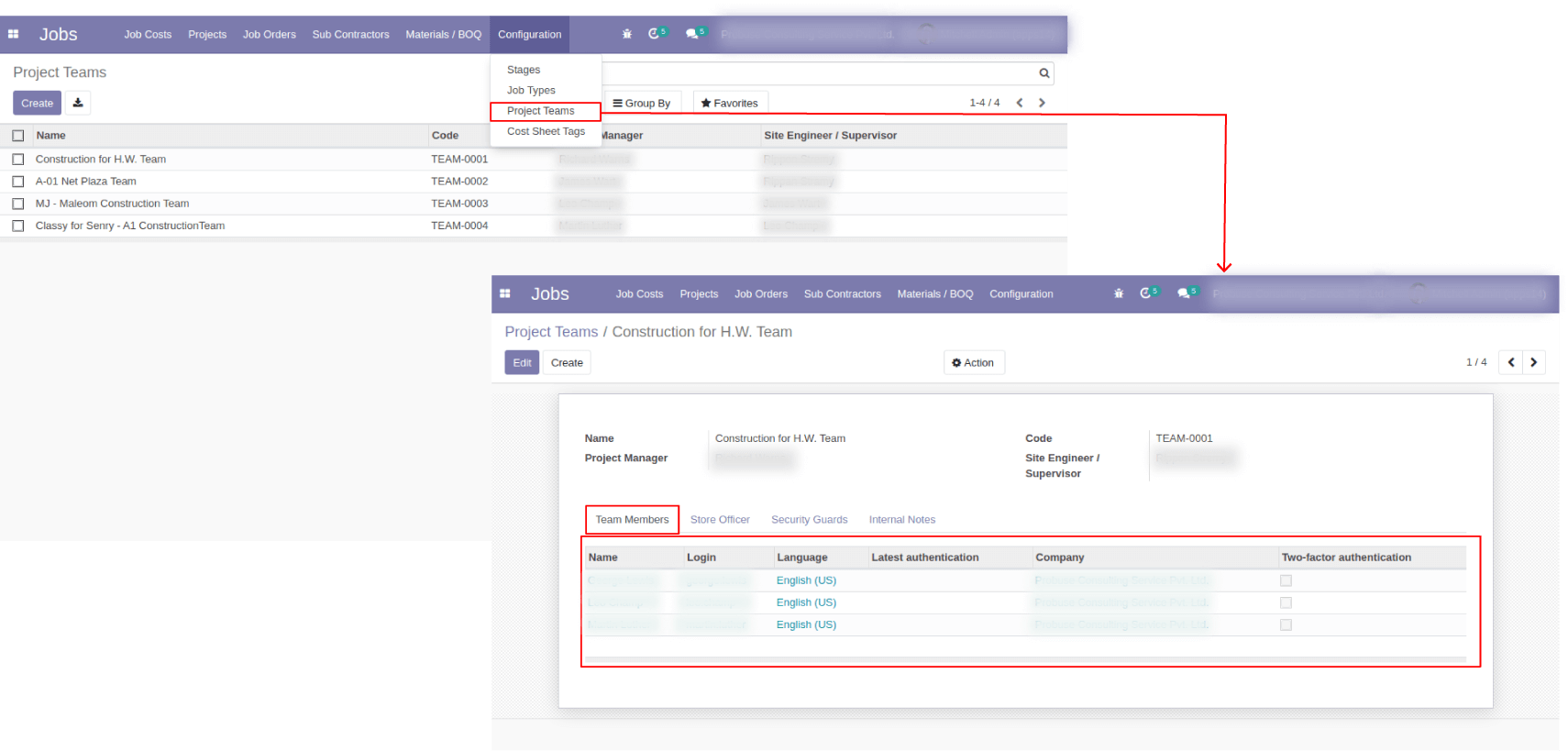1568x751 pixels.
Task: Go to next record using right arrow
Action: pos(1533,362)
